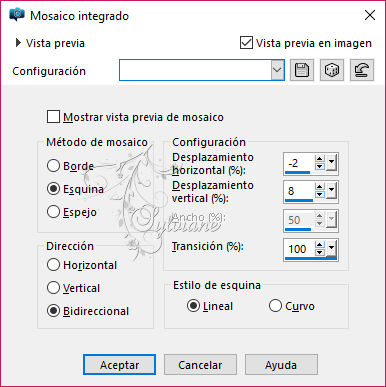386x387 pixels.
Task: Open Desplazamiento horizontal slider dropdown arrow
Action: [x=331, y=163]
